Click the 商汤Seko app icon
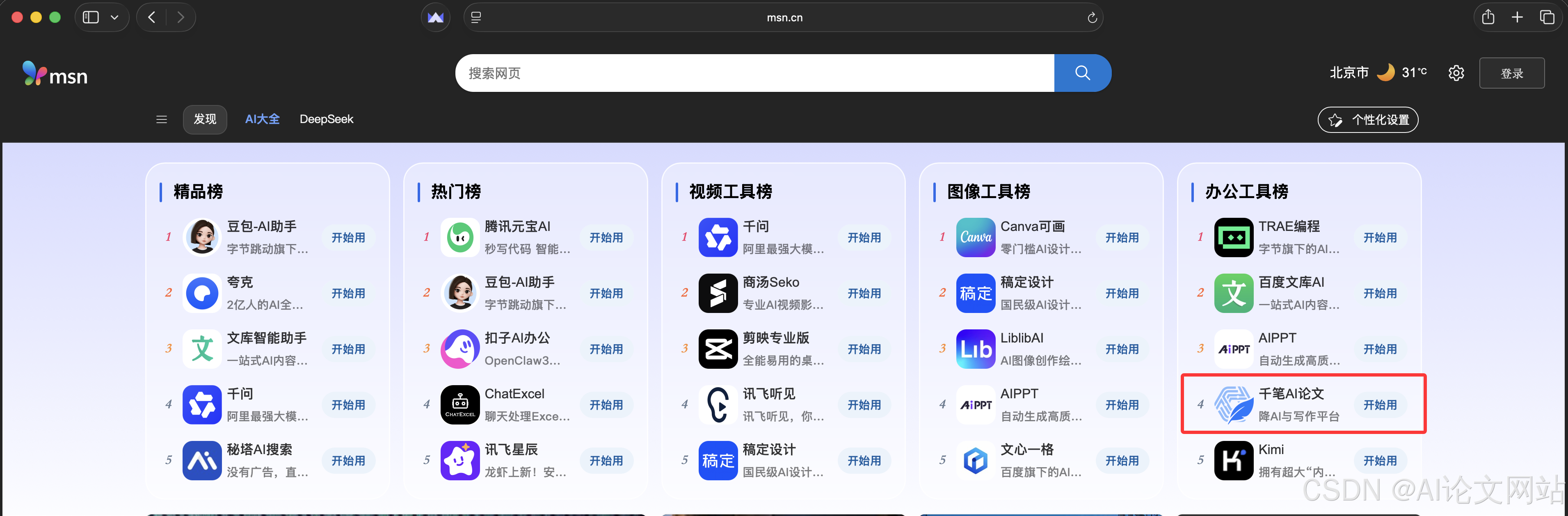Image resolution: width=1568 pixels, height=516 pixels. [718, 293]
